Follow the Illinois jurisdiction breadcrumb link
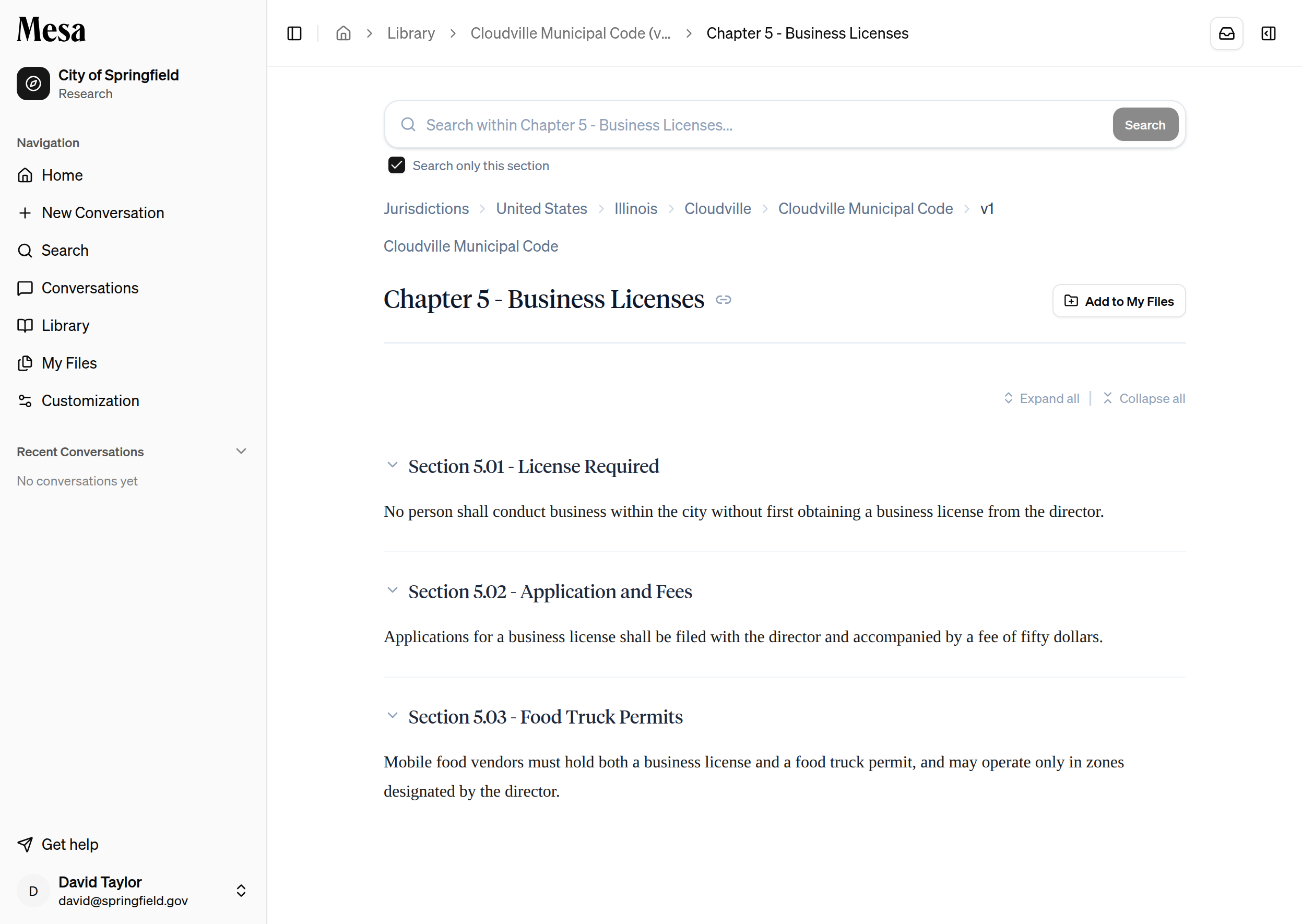 [636, 209]
